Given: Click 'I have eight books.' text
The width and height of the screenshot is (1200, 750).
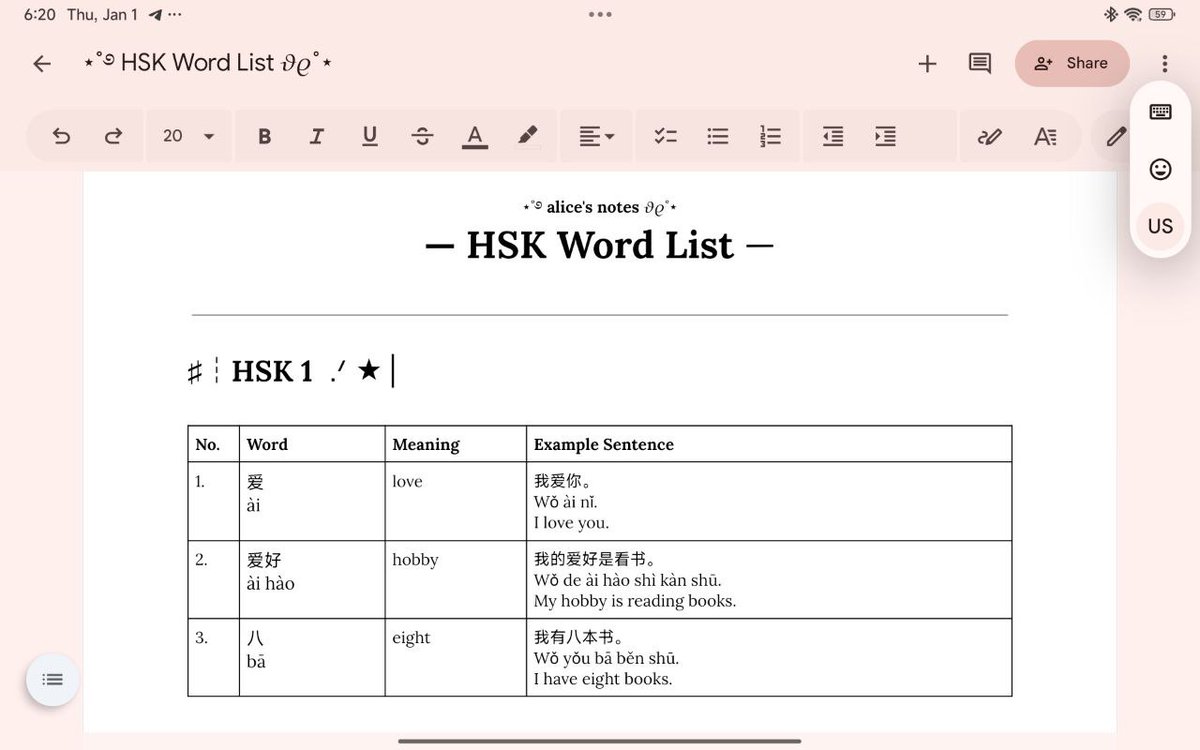Looking at the screenshot, I should tap(603, 679).
